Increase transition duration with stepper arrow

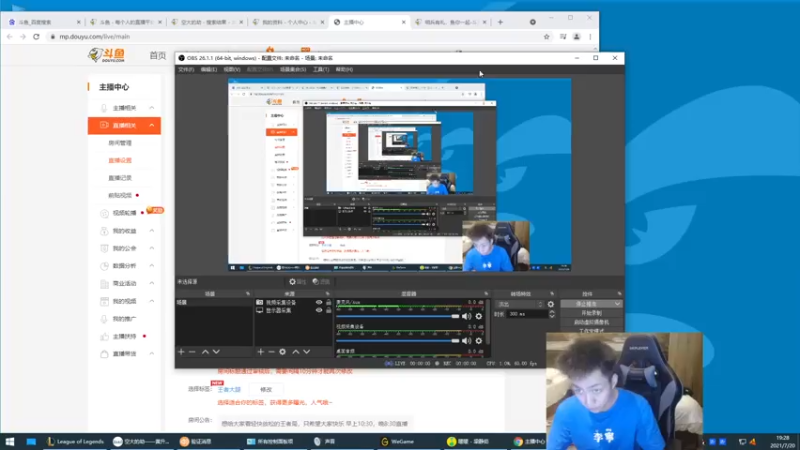pos(552,312)
